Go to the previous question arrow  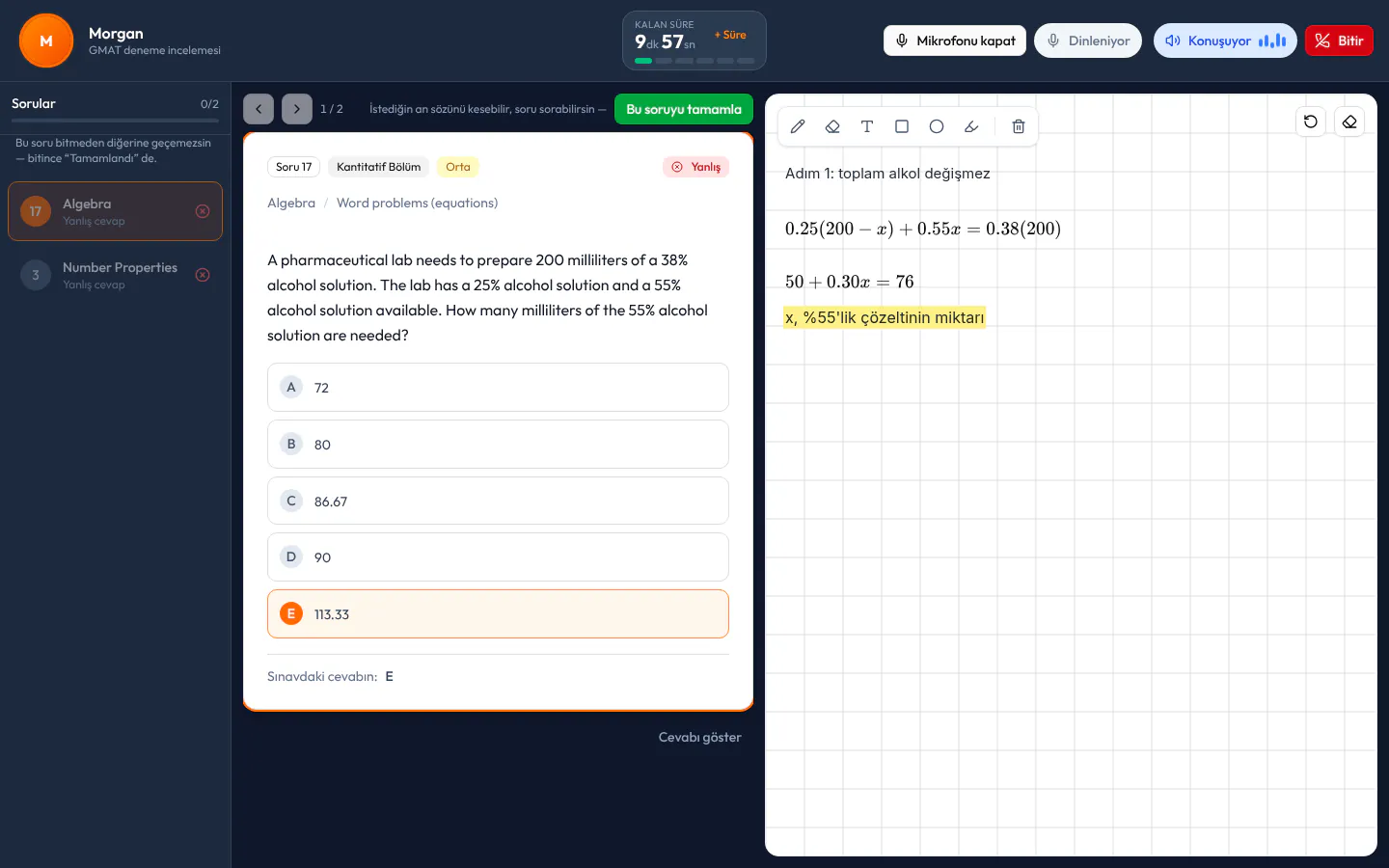point(259,109)
